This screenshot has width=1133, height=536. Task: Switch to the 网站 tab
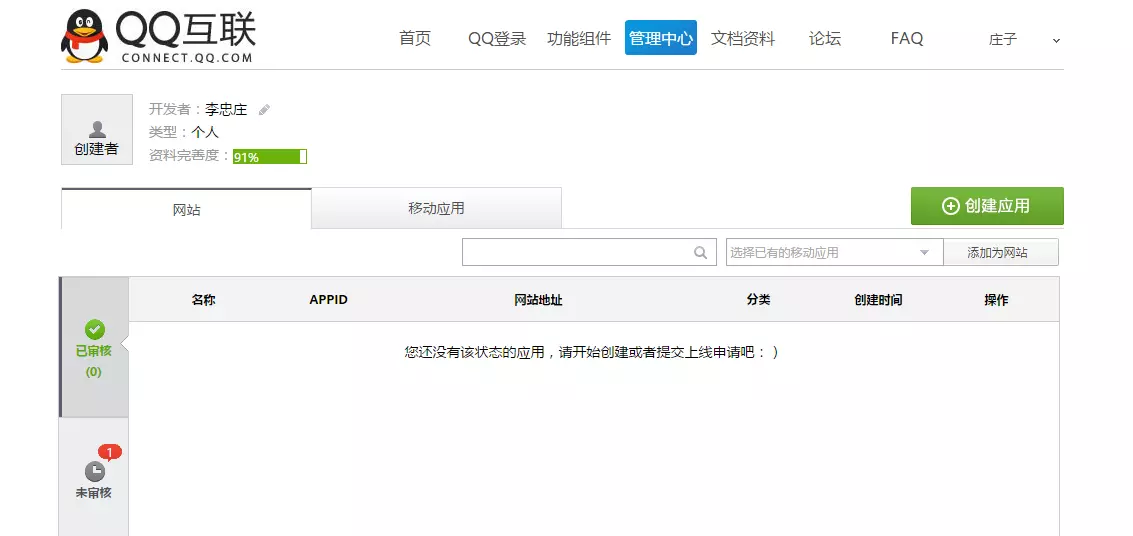coord(186,209)
